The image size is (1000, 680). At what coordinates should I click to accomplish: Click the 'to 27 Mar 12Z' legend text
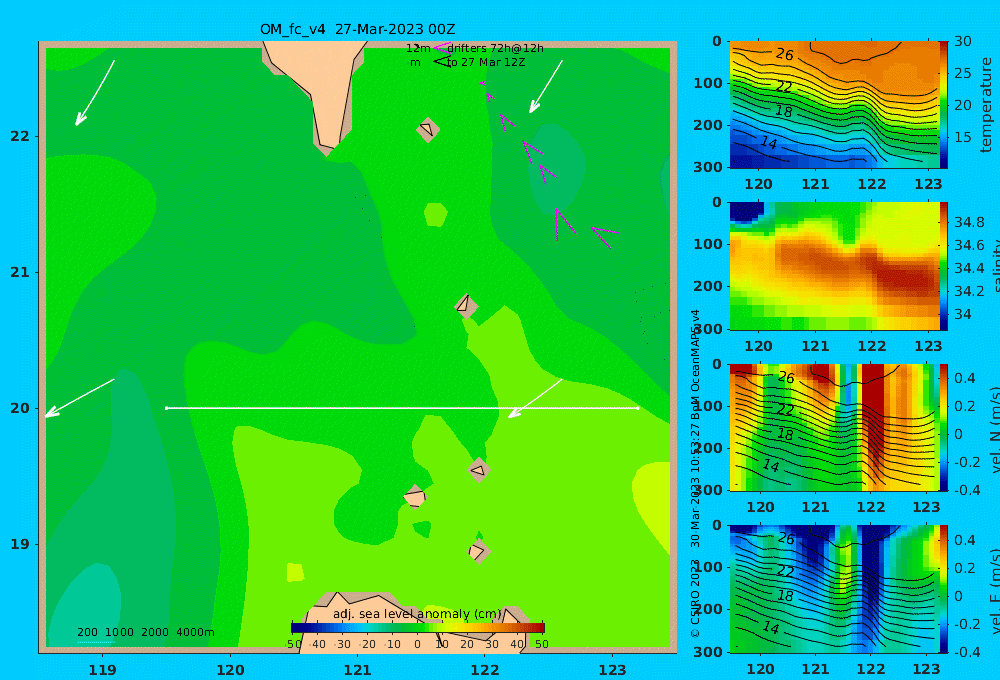(x=486, y=63)
